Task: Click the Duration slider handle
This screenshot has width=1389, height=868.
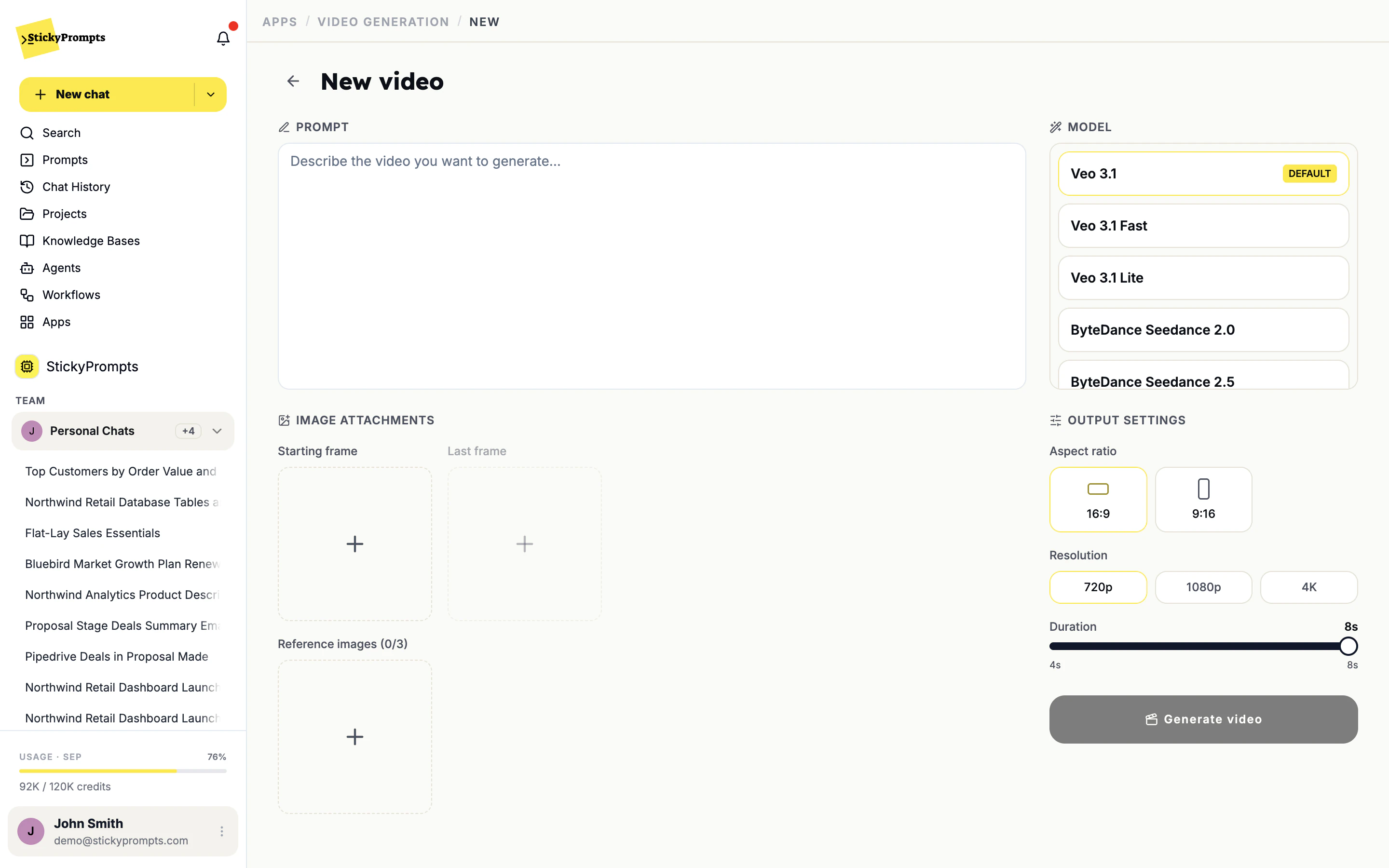Action: tap(1348, 646)
